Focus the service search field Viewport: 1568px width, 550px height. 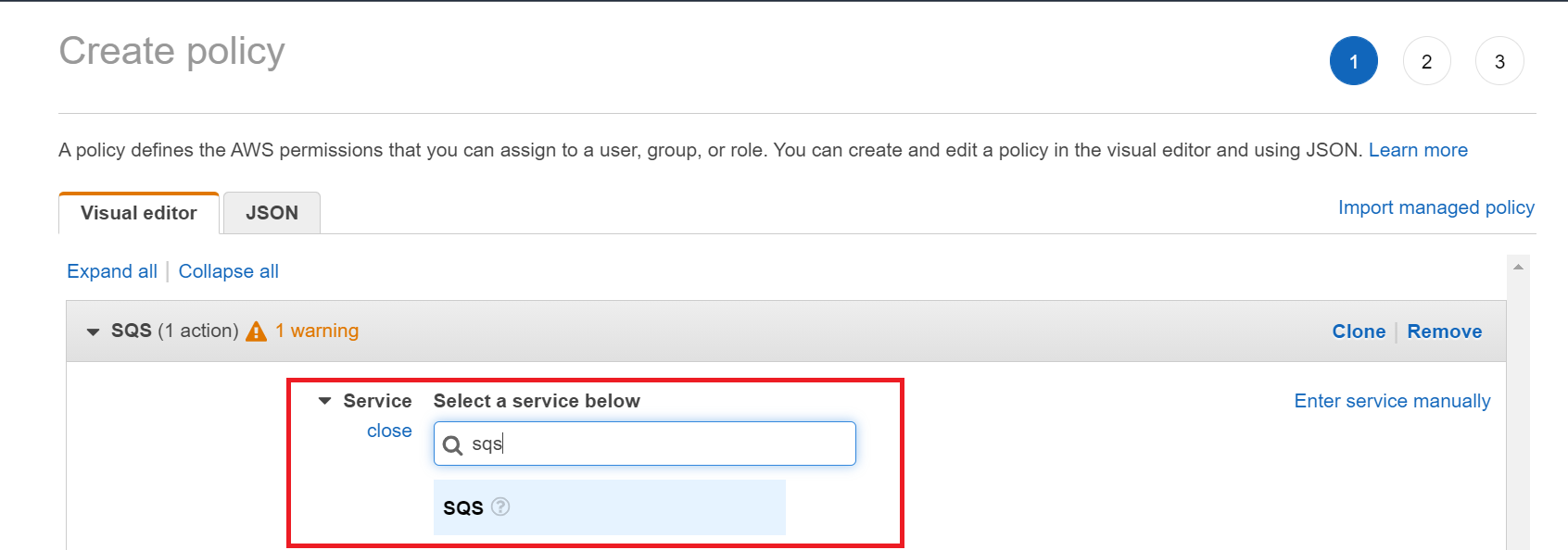[x=658, y=444]
